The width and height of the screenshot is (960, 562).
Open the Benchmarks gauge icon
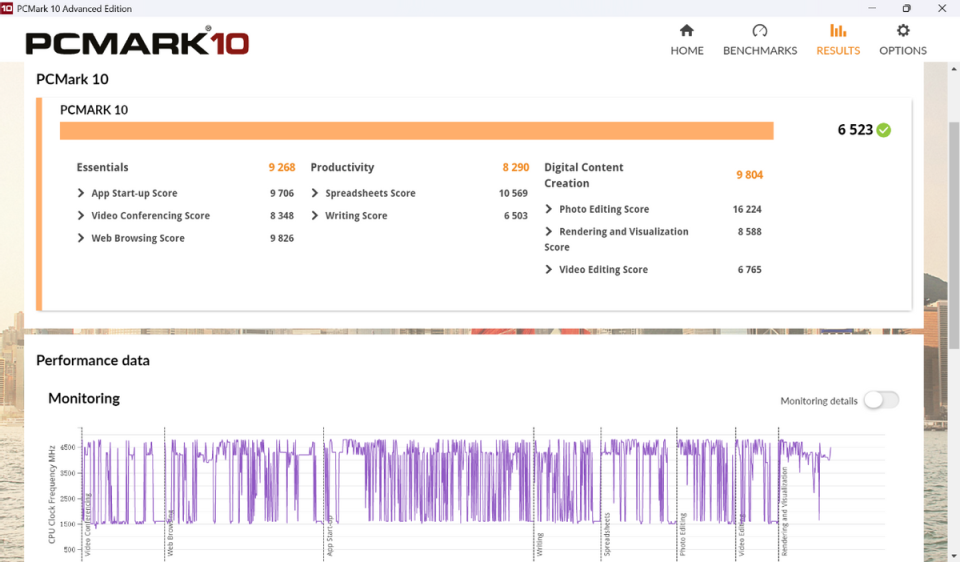pyautogui.click(x=760, y=31)
